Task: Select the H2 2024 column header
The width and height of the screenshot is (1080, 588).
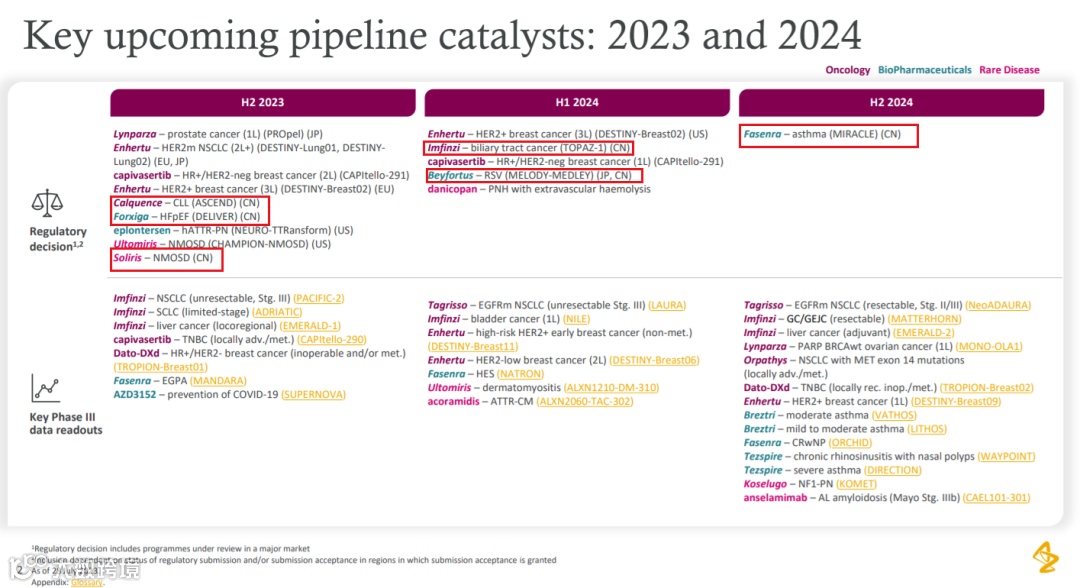Action: pyautogui.click(x=891, y=102)
